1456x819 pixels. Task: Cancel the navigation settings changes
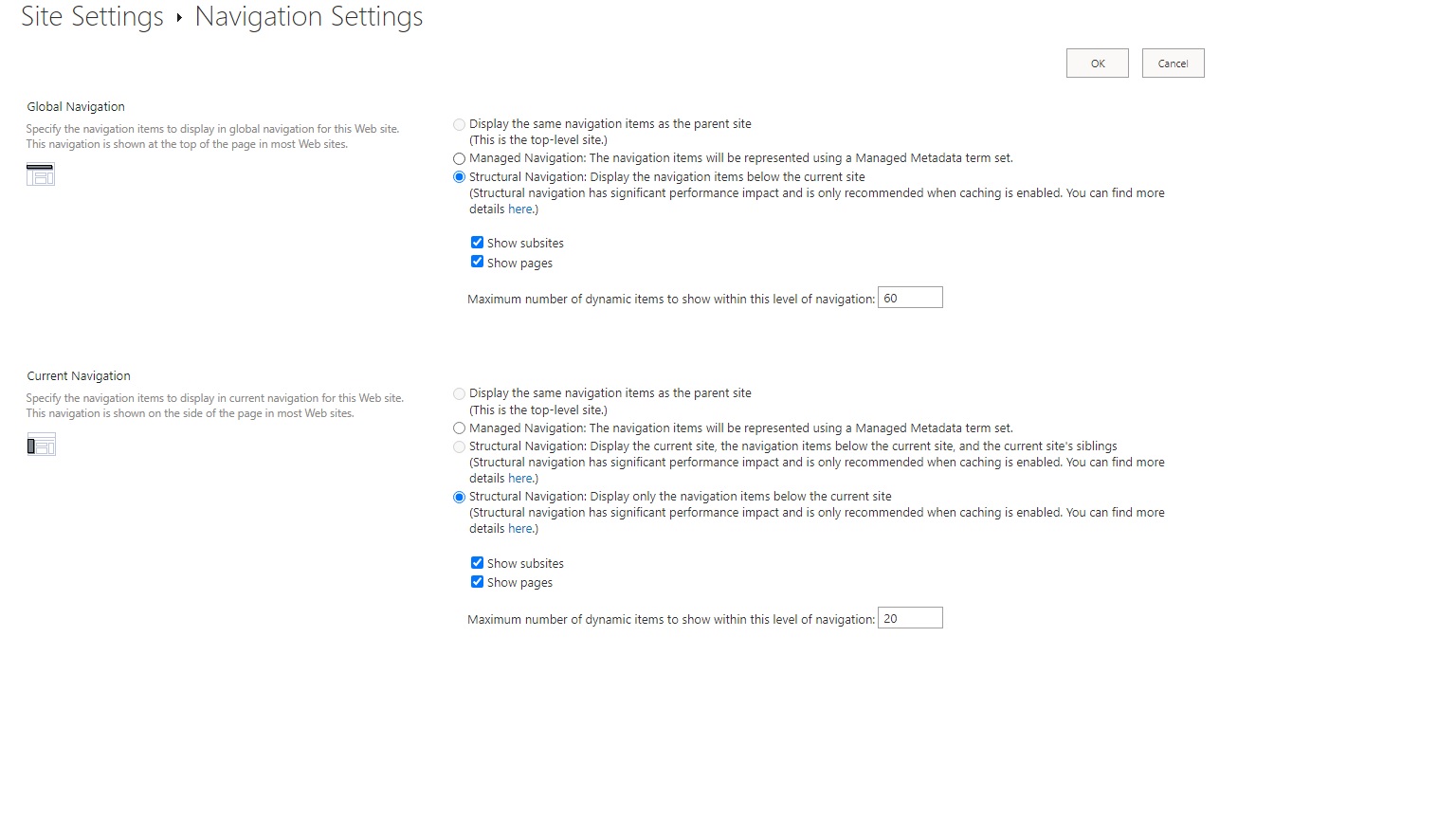1173,63
